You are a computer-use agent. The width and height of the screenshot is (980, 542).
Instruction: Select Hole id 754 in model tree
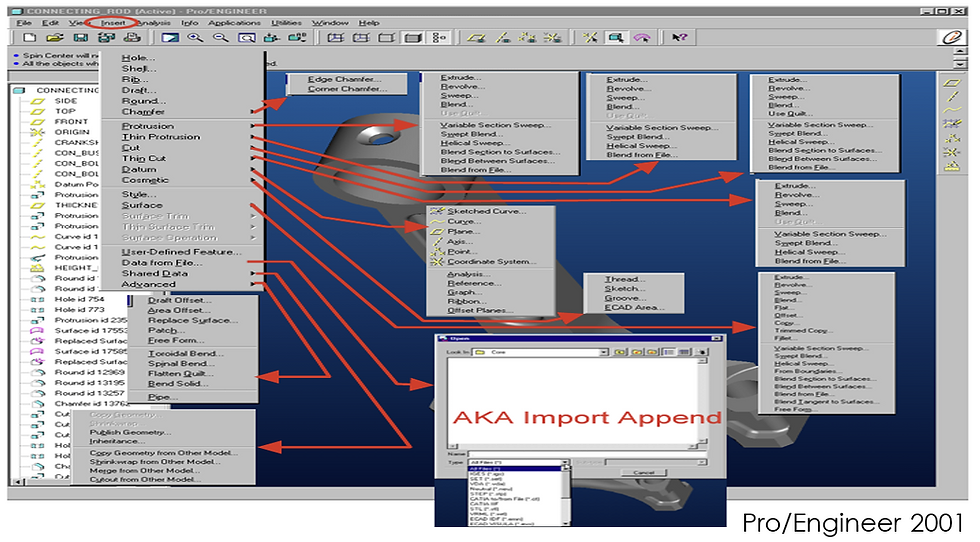(x=79, y=299)
